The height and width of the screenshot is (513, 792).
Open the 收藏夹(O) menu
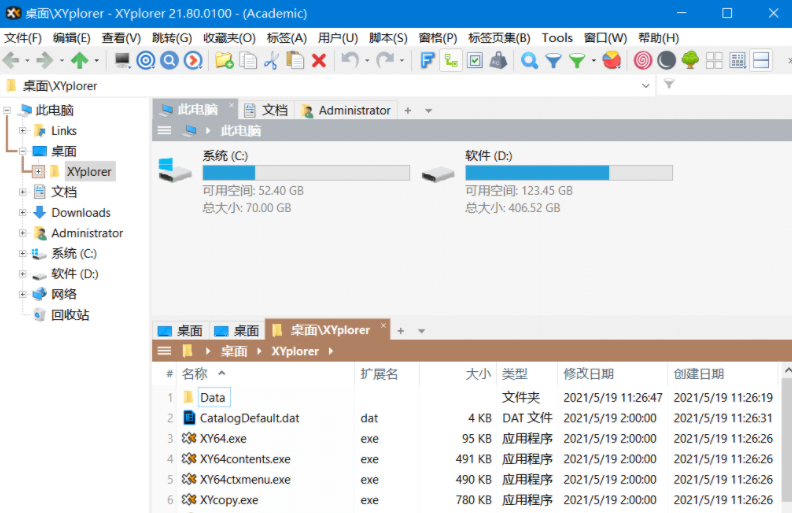click(229, 38)
